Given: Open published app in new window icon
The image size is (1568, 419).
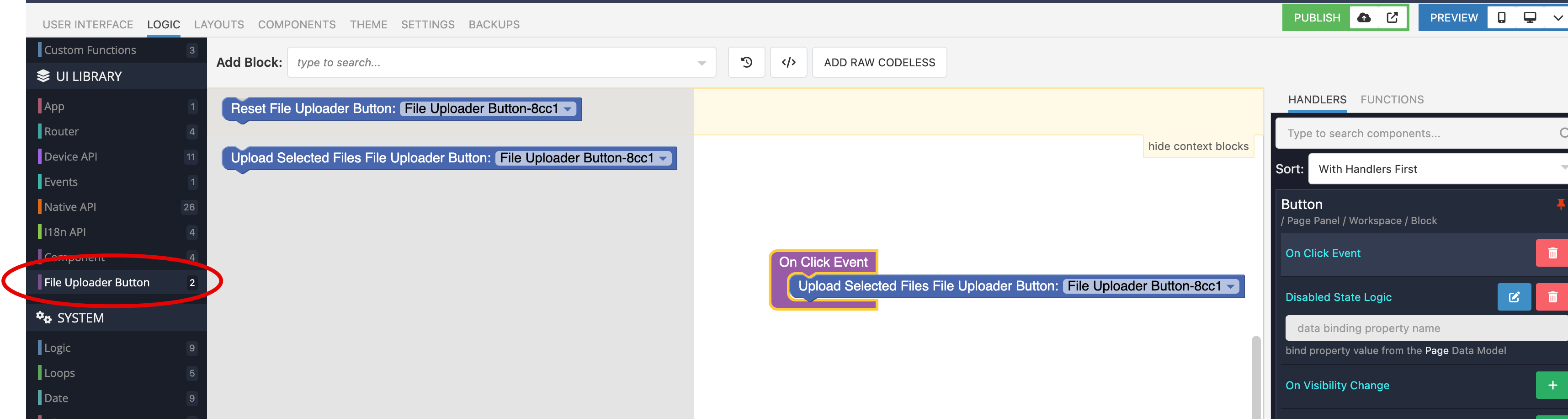Looking at the screenshot, I should click(1392, 18).
